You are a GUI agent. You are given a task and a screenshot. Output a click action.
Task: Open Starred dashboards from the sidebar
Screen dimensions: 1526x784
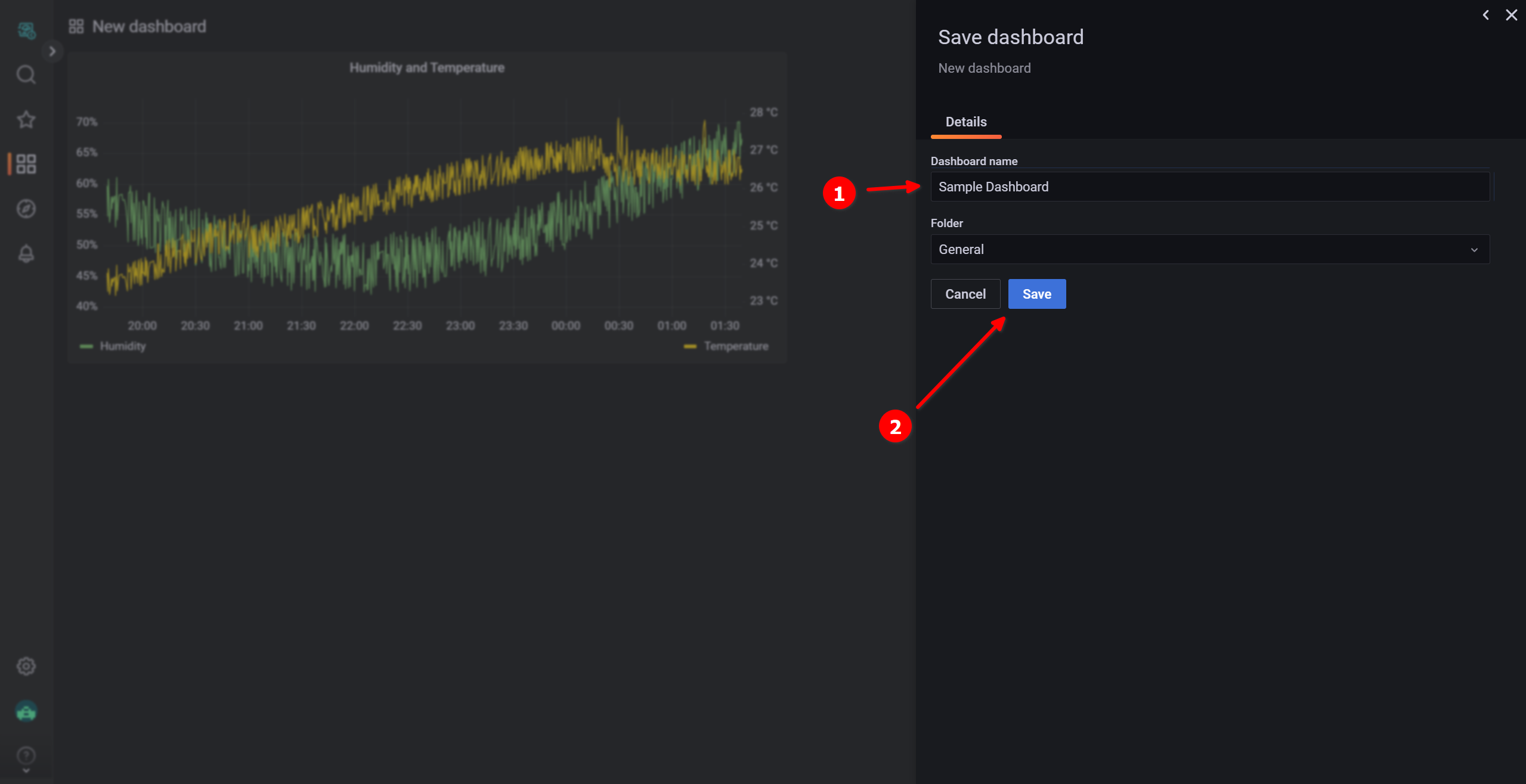click(26, 119)
